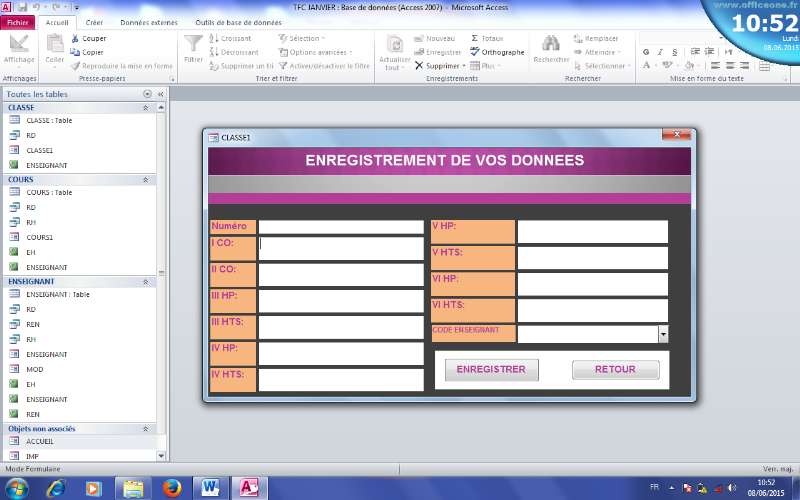Open the Affichage view button
800x500 pixels.
tap(19, 52)
